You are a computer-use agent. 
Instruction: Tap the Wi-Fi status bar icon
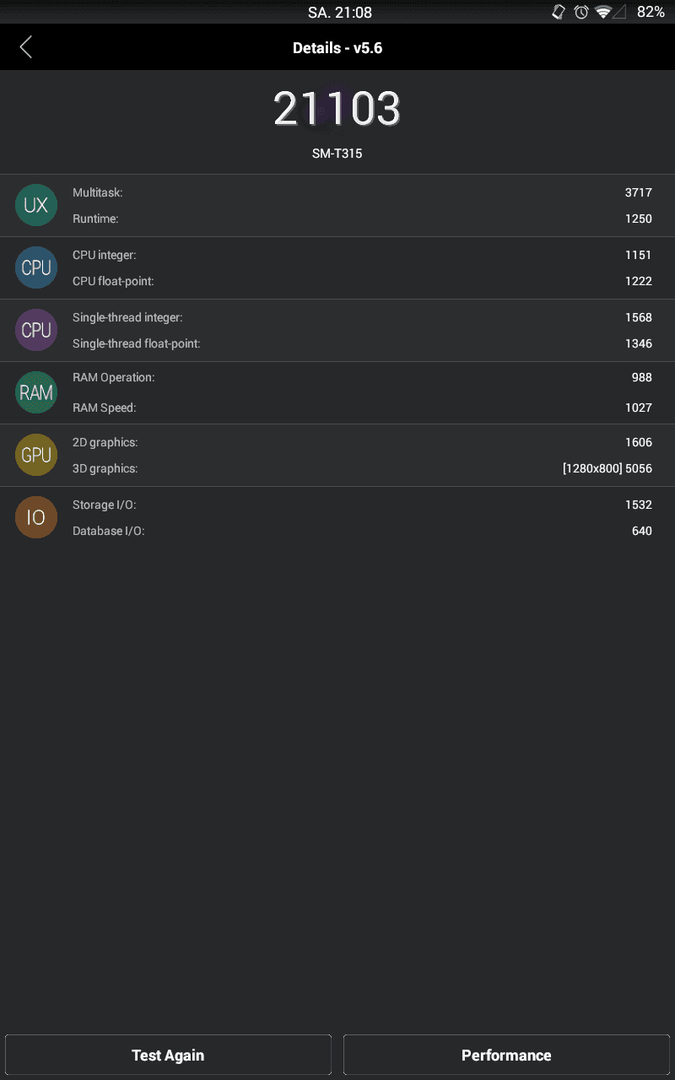603,12
